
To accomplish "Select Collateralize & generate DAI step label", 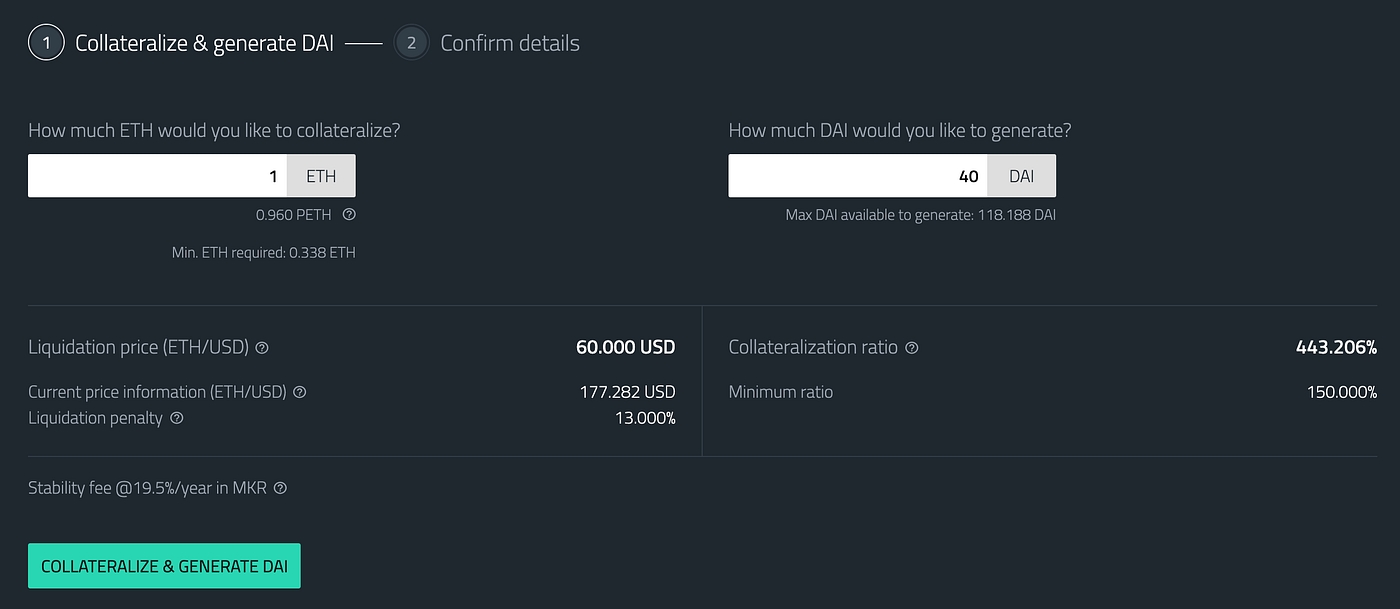I will pyautogui.click(x=204, y=43).
